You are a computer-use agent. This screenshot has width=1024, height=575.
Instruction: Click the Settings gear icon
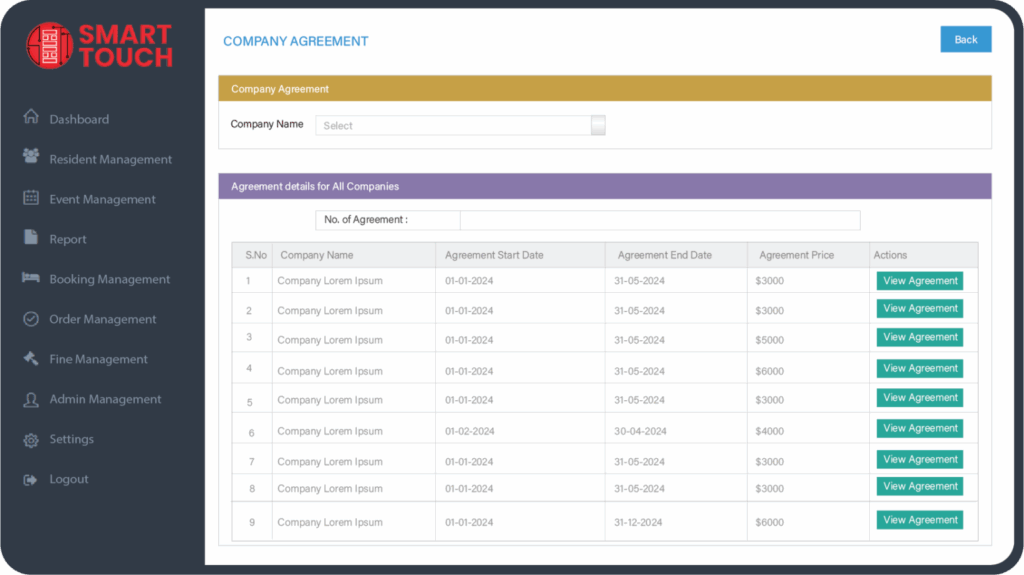(31, 440)
